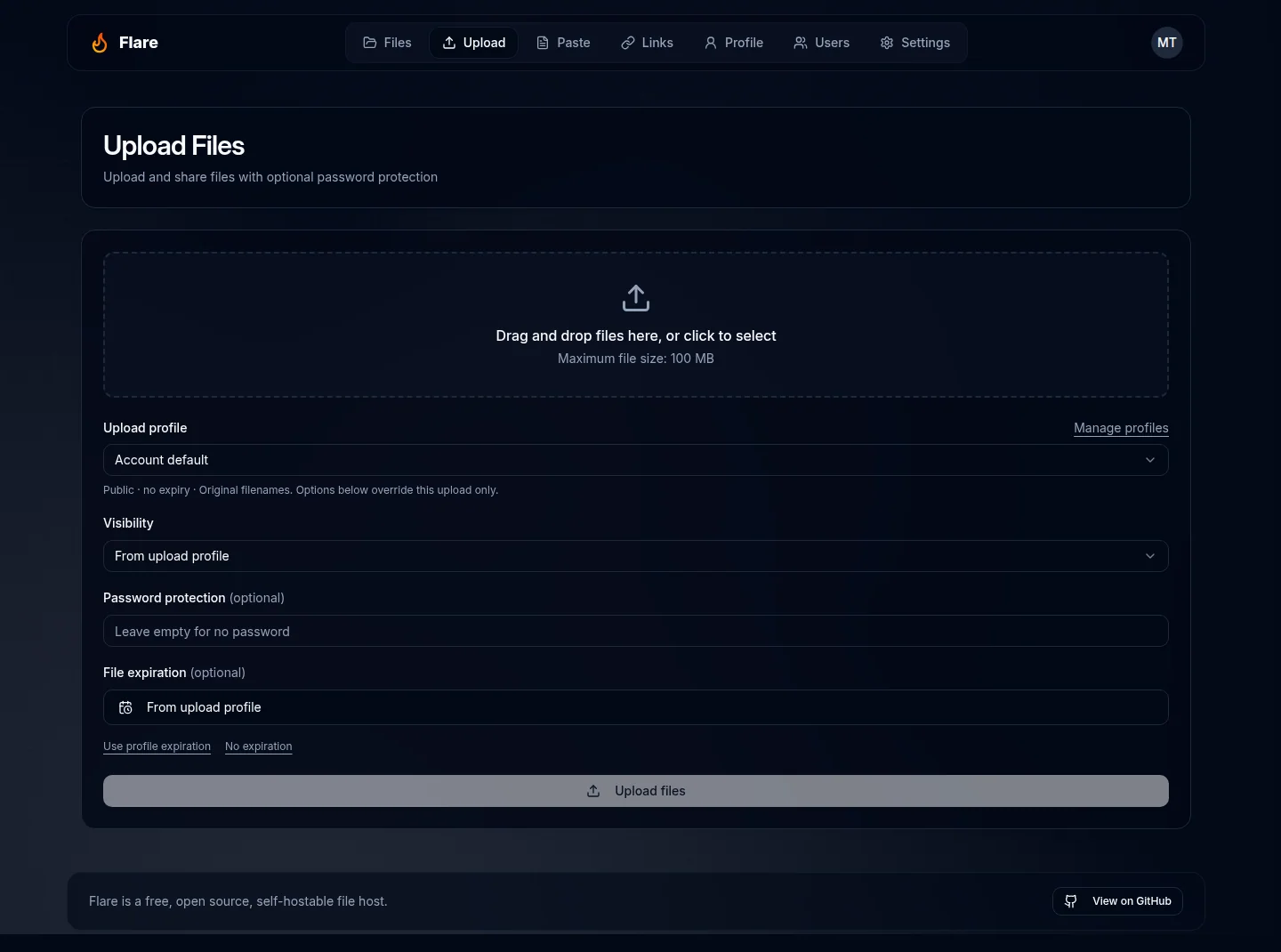Click the calendar clock icon in File expiration
Image resolution: width=1281 pixels, height=952 pixels.
pos(125,707)
